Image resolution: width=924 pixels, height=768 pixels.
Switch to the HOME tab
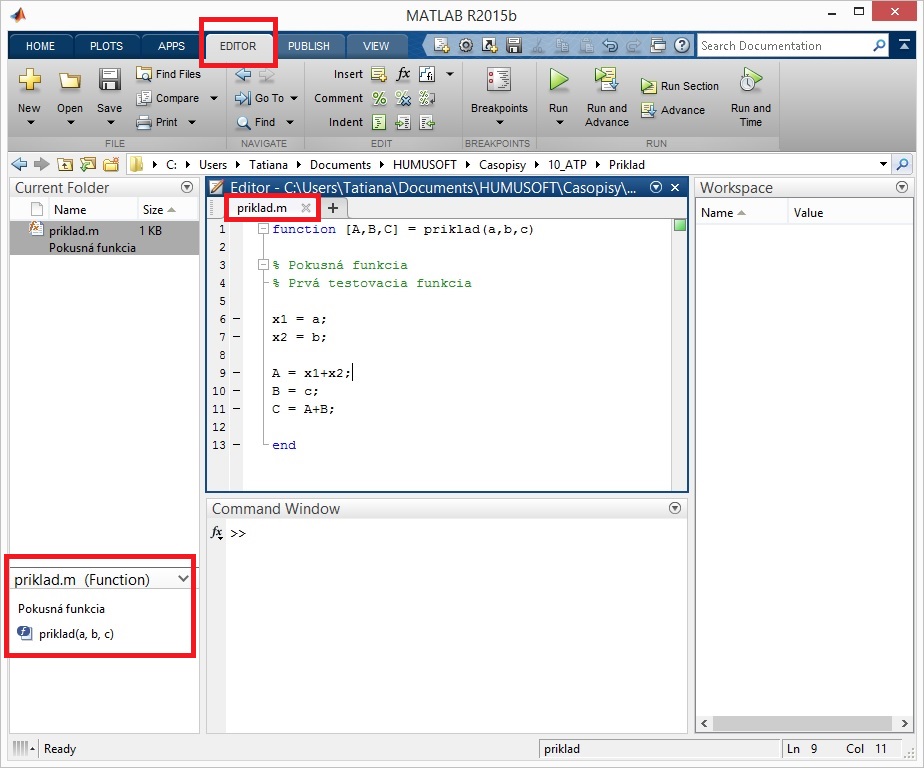pyautogui.click(x=40, y=46)
